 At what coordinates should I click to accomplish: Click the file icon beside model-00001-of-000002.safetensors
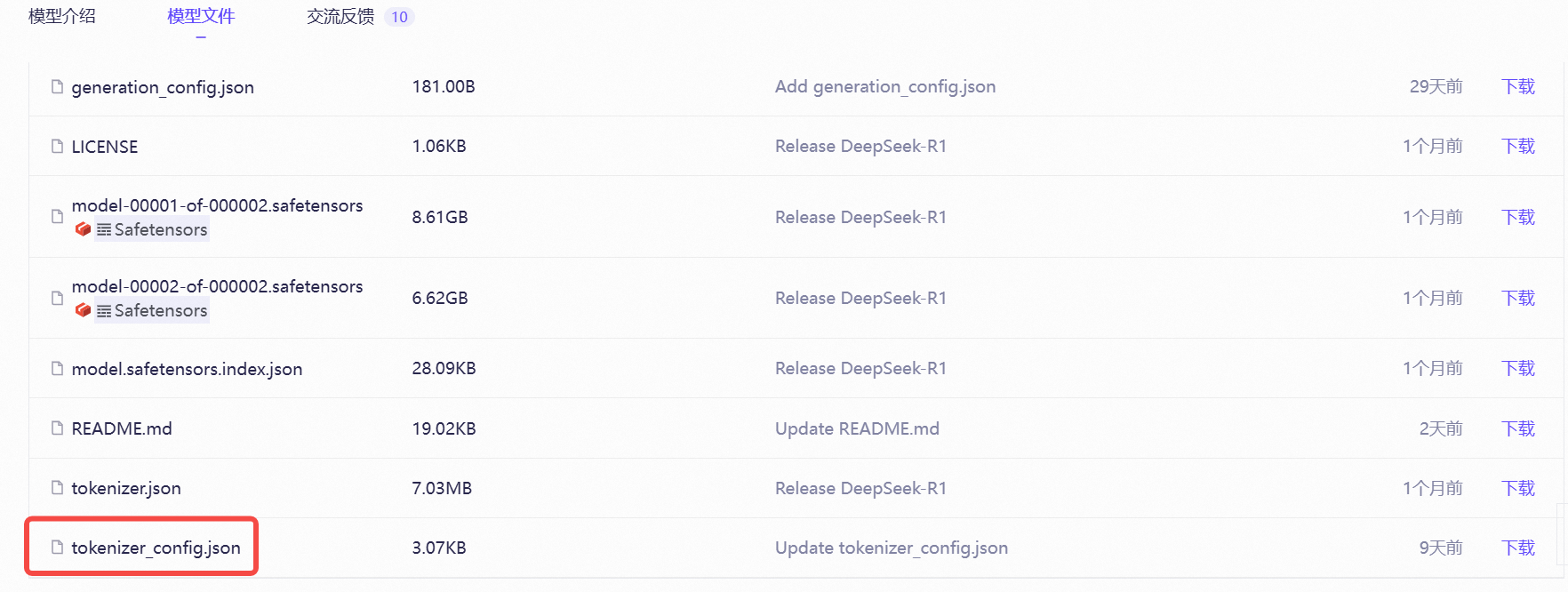click(x=58, y=217)
